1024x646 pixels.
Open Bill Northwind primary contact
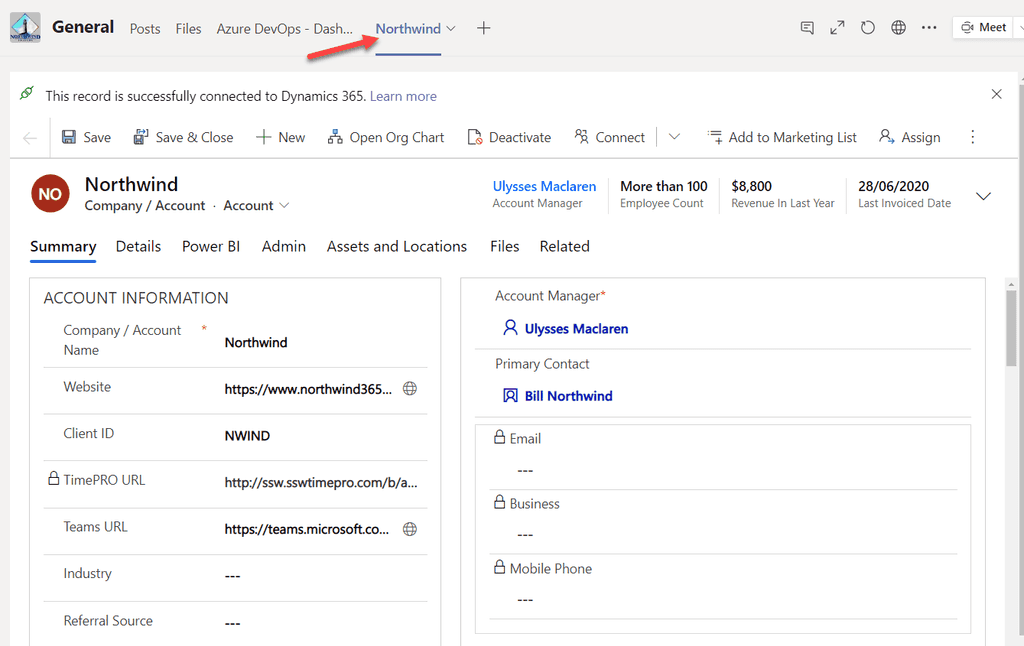point(568,396)
